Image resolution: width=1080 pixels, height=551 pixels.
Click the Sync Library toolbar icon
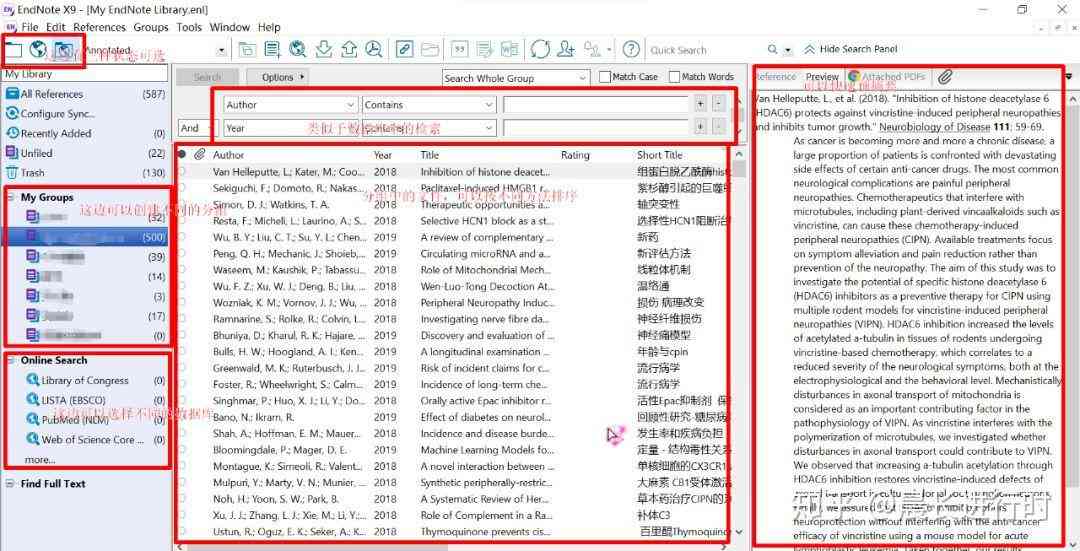coord(541,49)
